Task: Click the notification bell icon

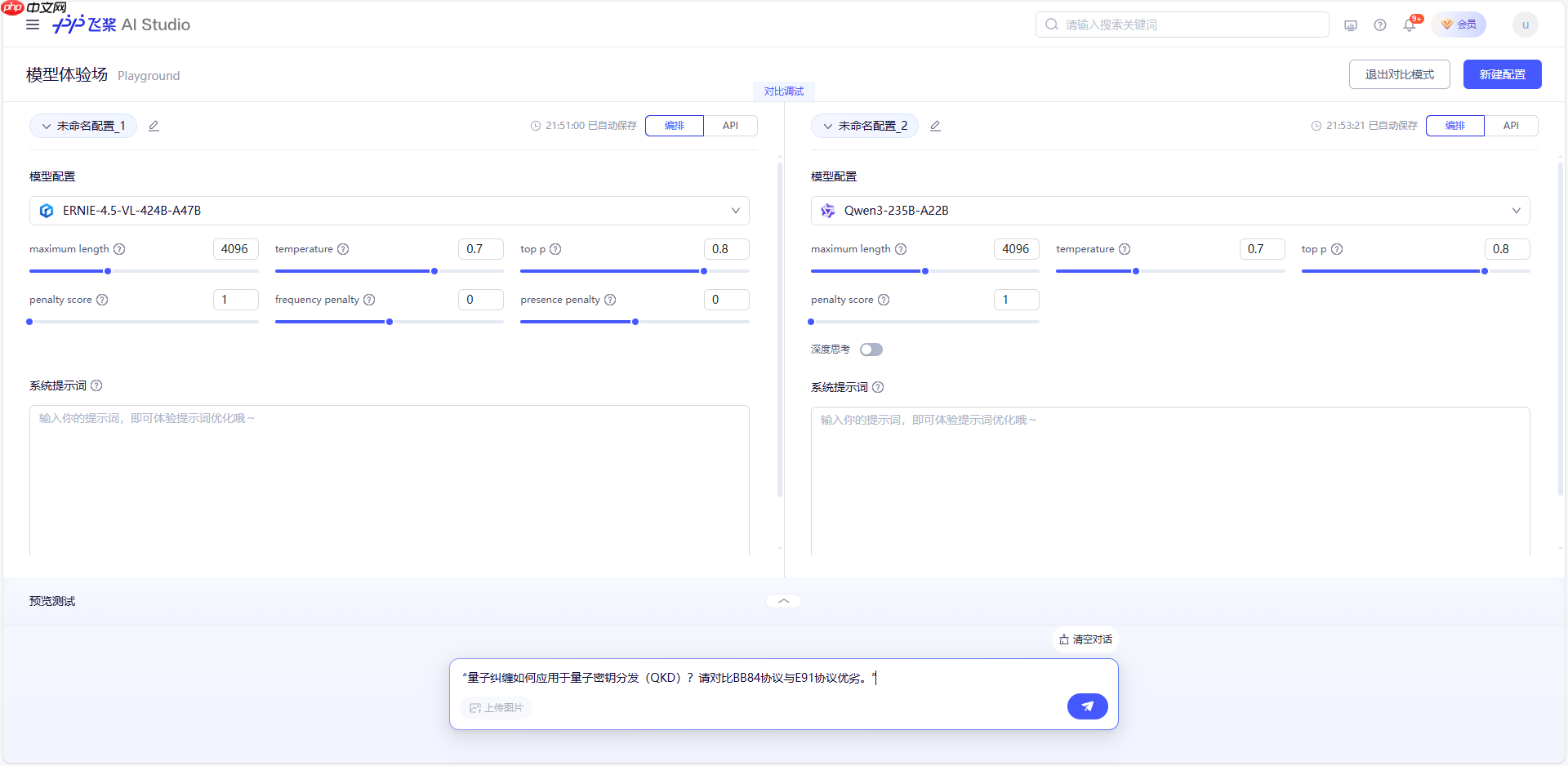Action: (x=1408, y=24)
